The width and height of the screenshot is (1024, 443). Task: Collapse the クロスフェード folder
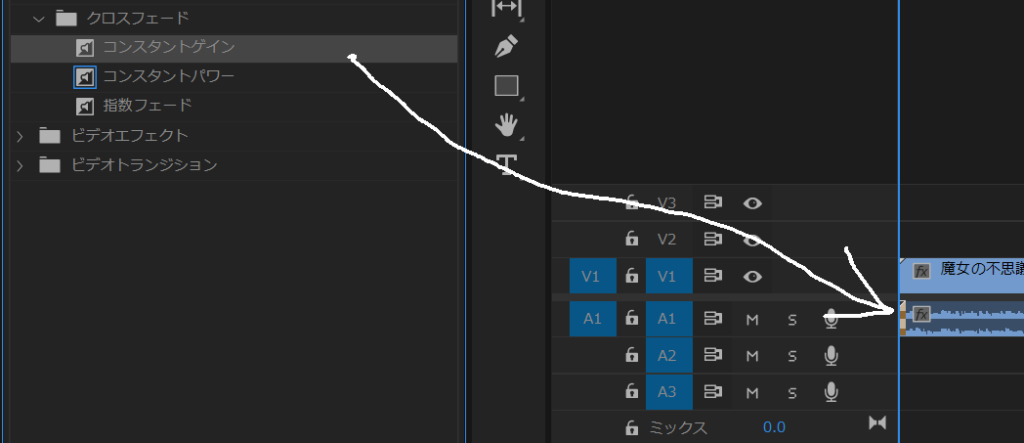coord(39,17)
